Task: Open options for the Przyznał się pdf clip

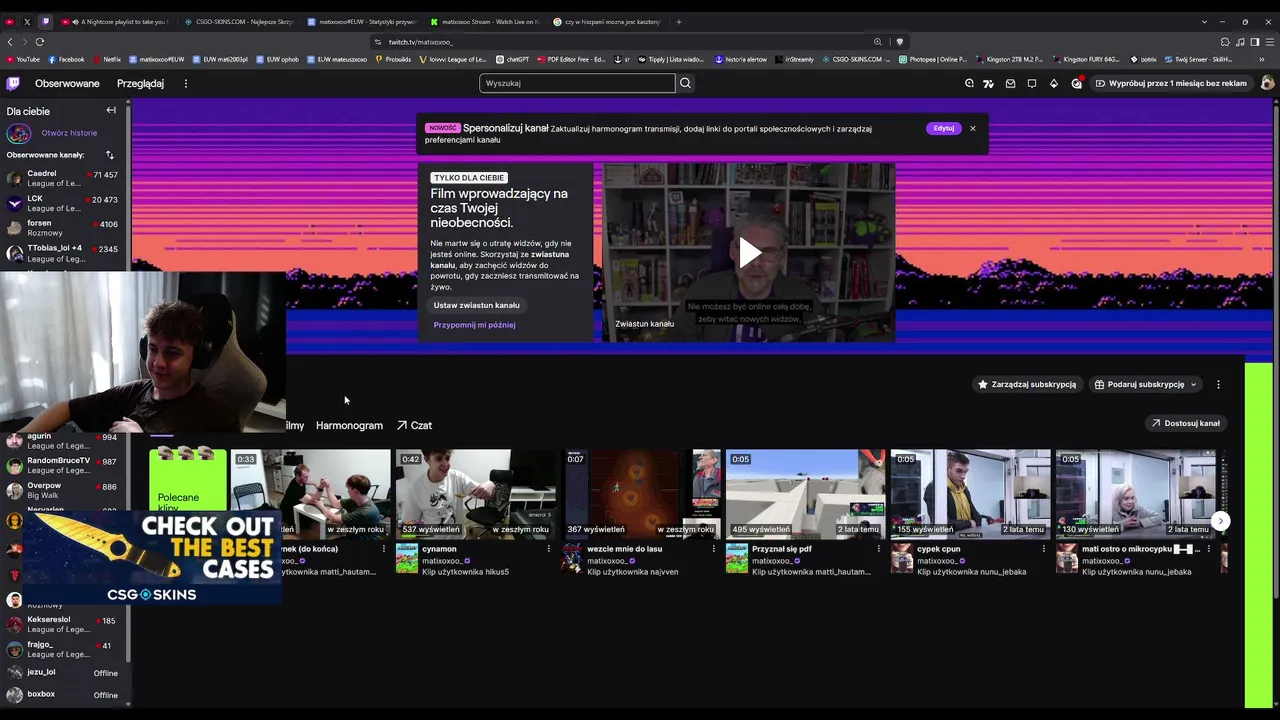Action: click(878, 549)
